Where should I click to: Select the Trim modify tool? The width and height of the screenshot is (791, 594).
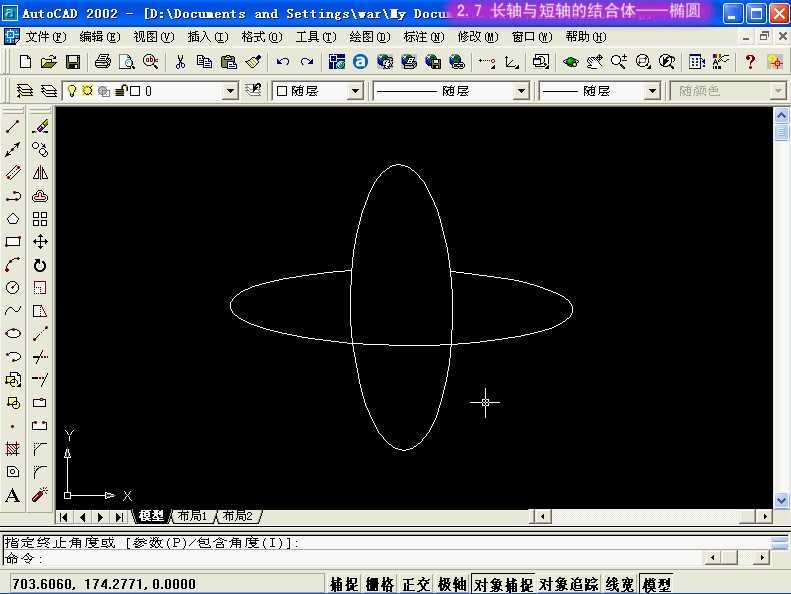(x=40, y=357)
